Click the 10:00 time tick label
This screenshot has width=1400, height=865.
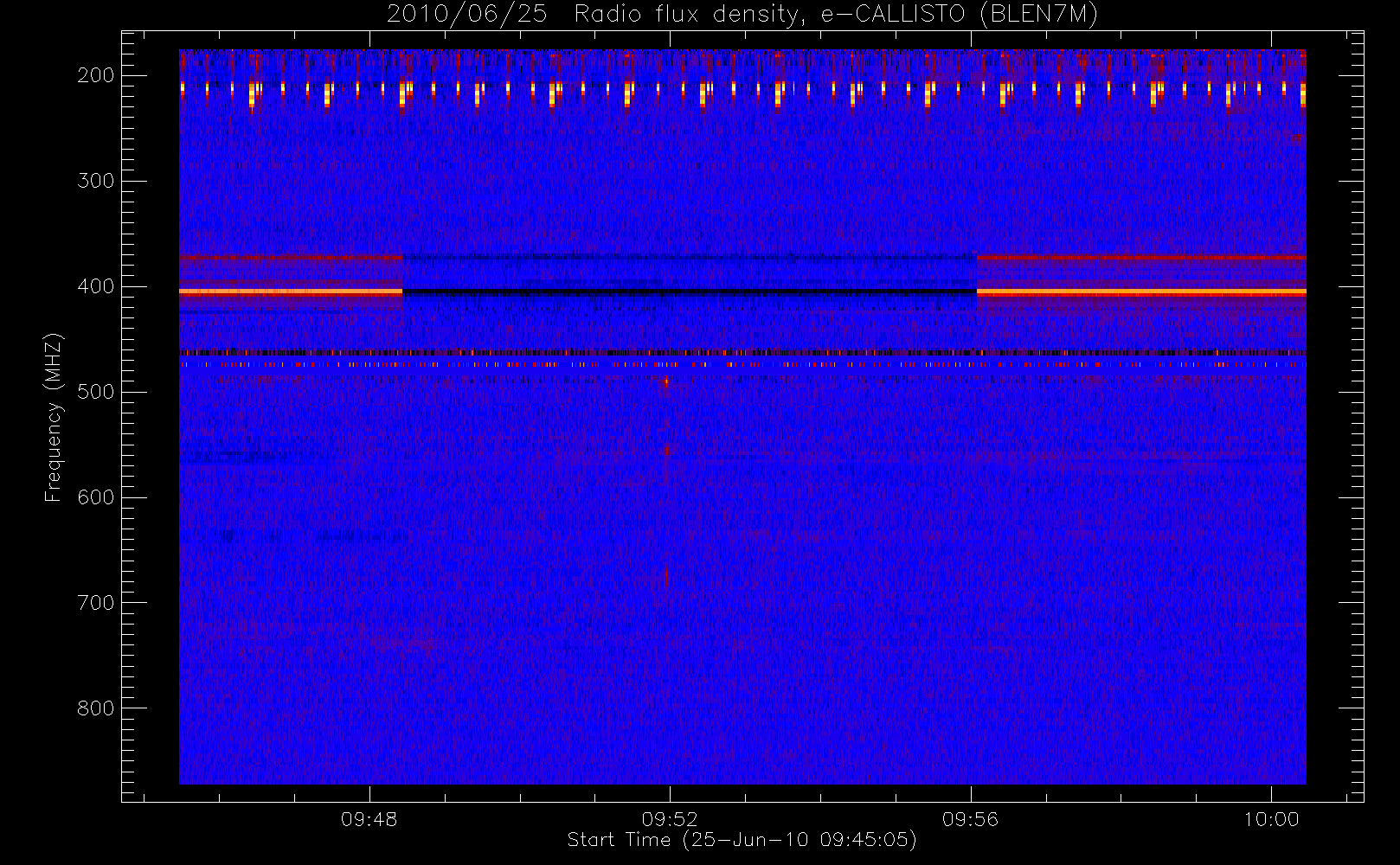pos(1271,819)
